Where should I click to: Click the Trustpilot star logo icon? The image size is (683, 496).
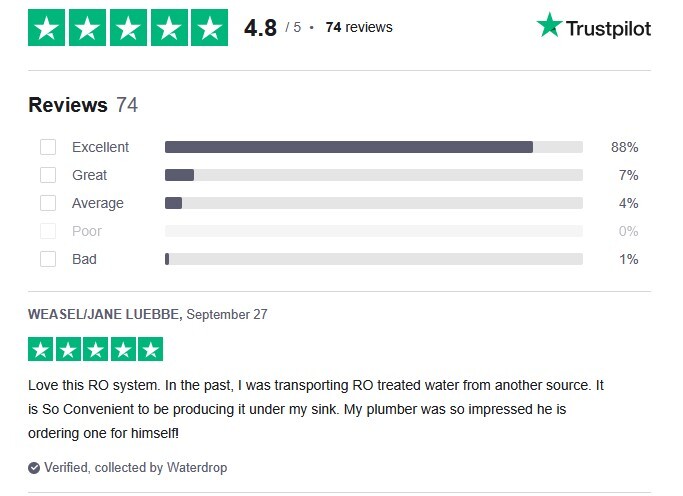click(x=549, y=26)
